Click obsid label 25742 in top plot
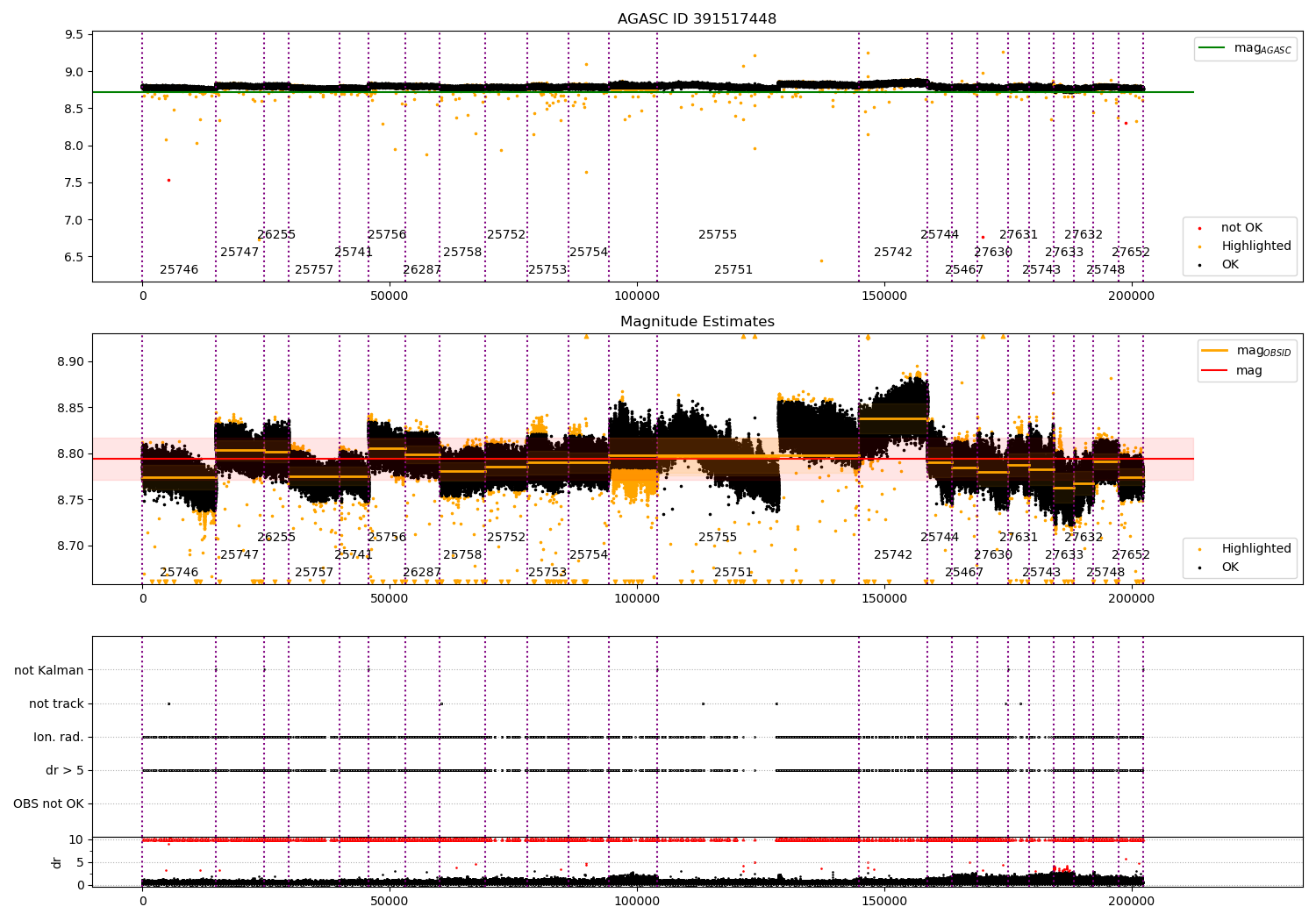The image size is (1316, 921). point(893,253)
